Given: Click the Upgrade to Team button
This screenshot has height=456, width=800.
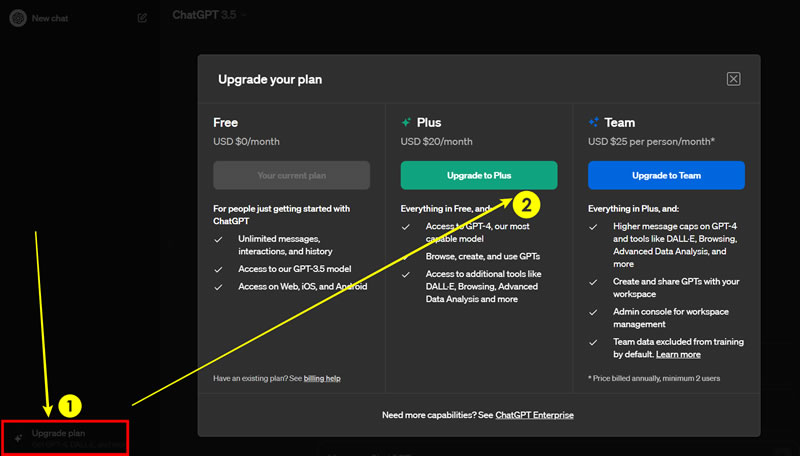Looking at the screenshot, I should (x=666, y=175).
